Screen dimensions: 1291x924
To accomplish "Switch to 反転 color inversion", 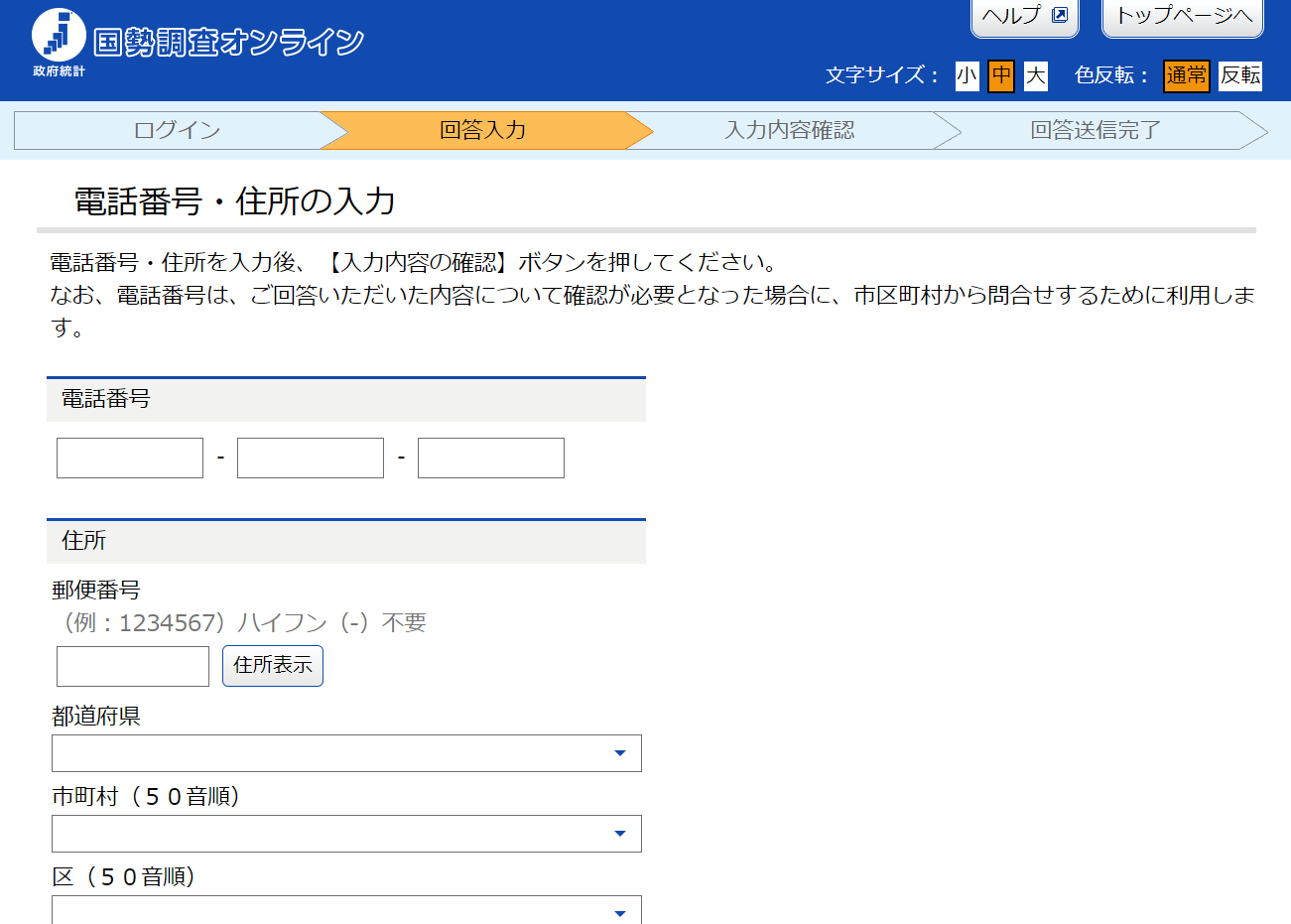I will click(1240, 75).
